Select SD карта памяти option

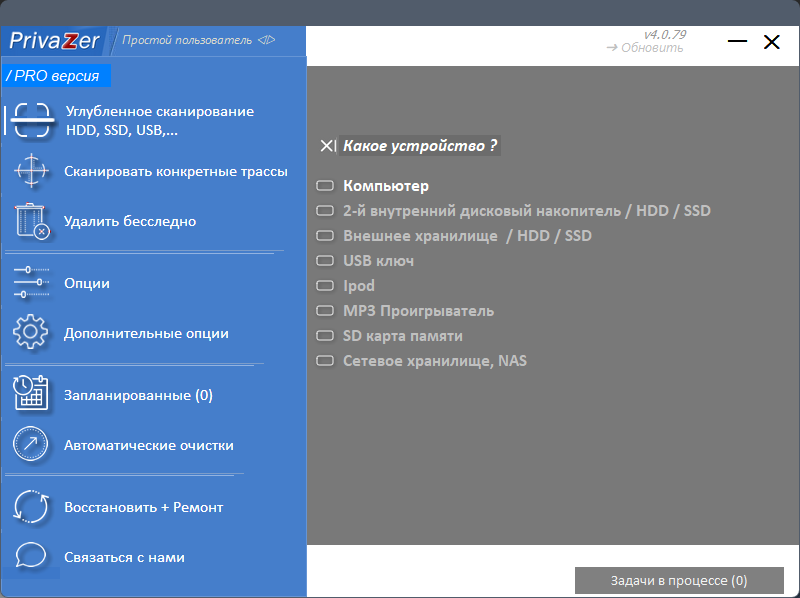pyautogui.click(x=389, y=336)
